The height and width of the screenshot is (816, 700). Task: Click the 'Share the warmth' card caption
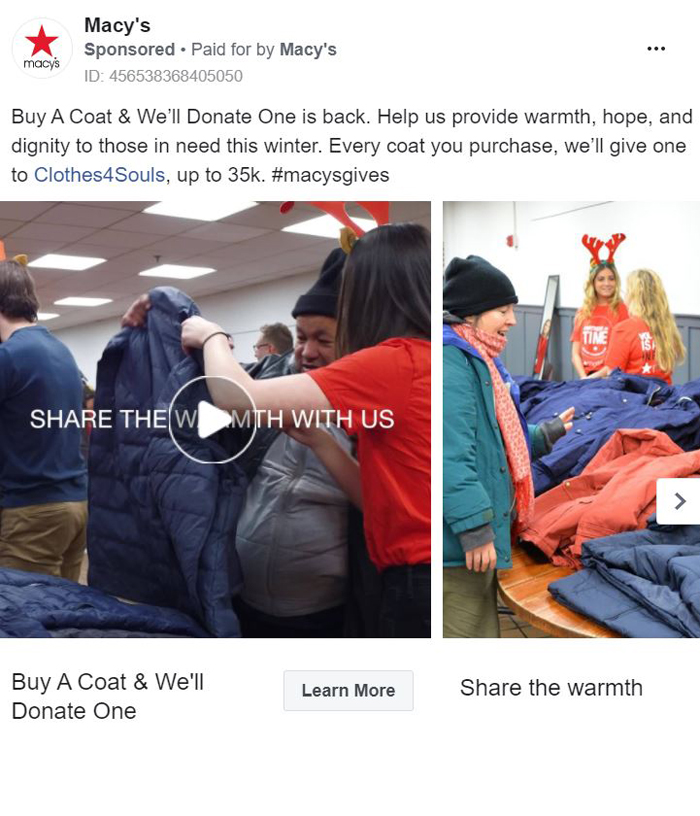(551, 687)
